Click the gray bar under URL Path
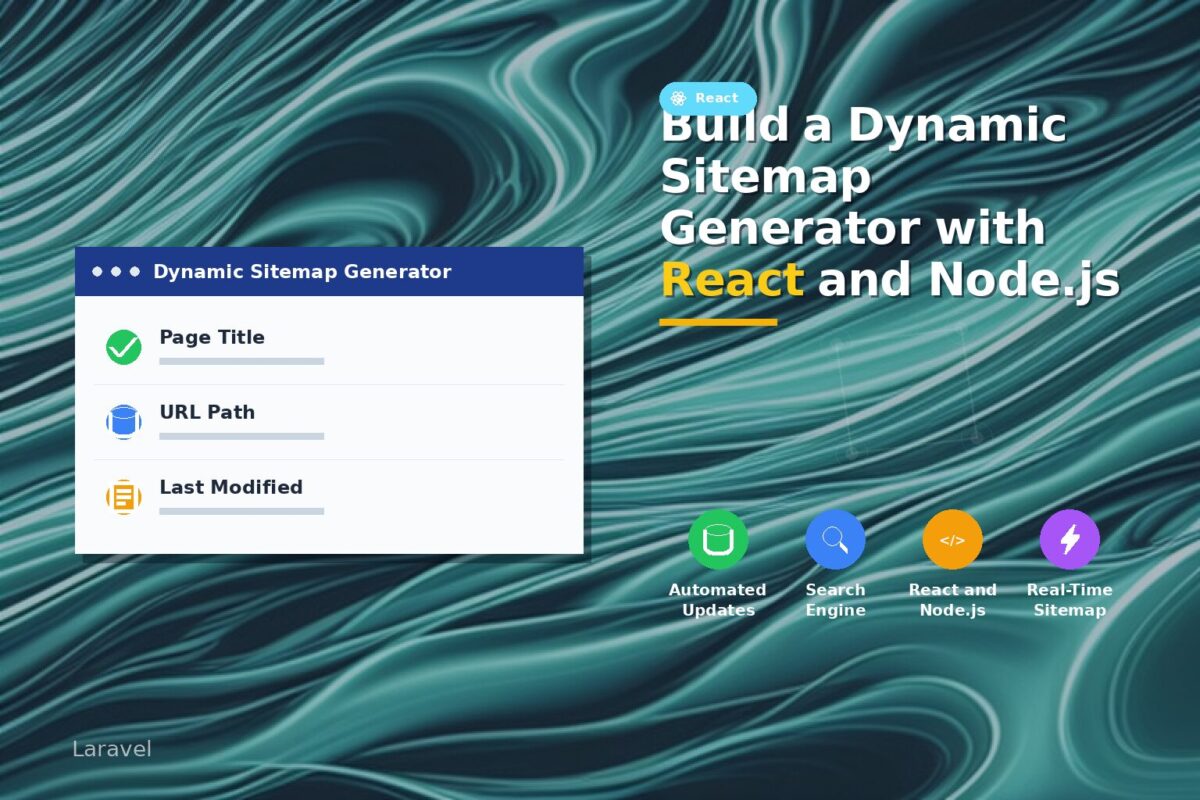The width and height of the screenshot is (1200, 800). coord(242,436)
